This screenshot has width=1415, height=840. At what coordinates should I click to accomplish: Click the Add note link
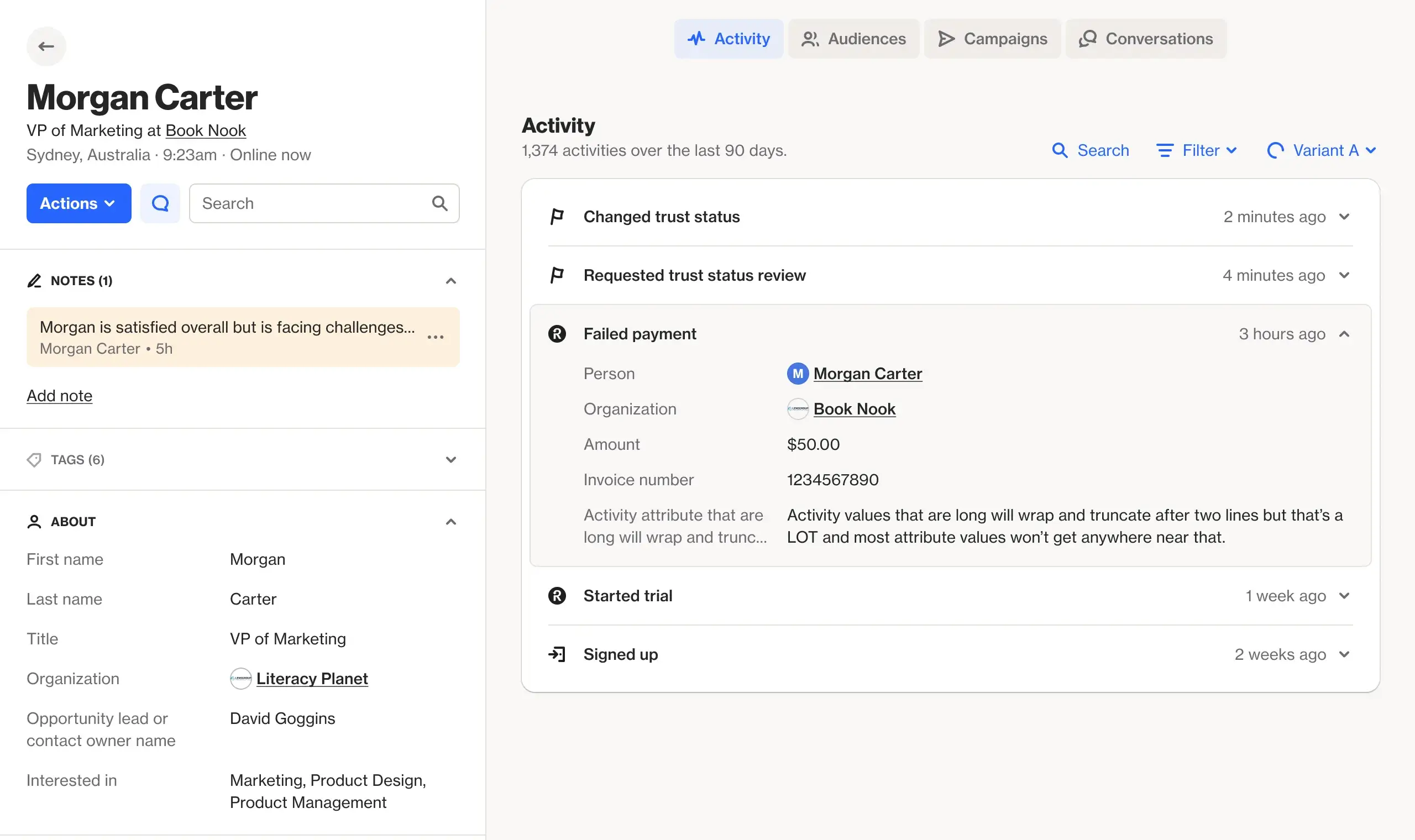[x=60, y=396]
